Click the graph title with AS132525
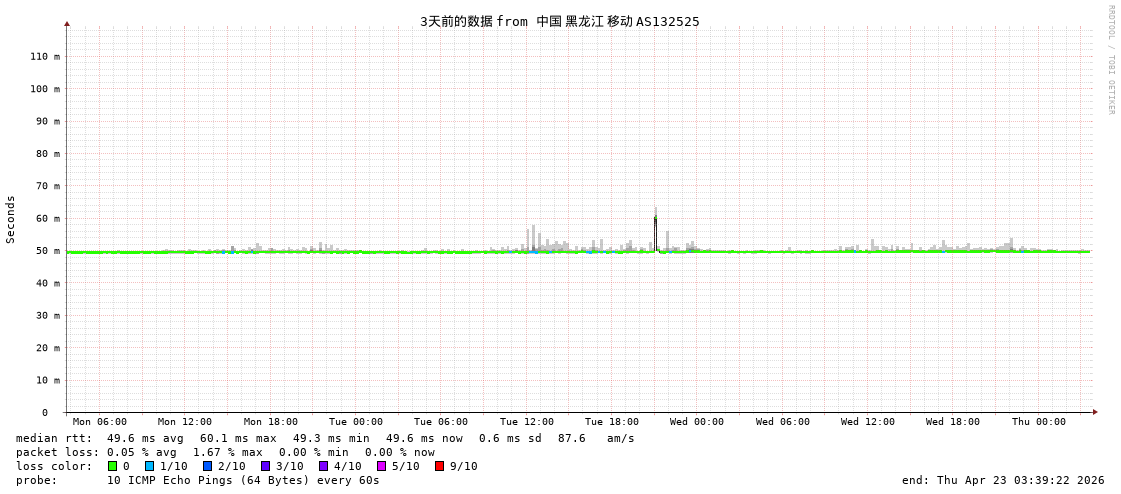 [559, 21]
